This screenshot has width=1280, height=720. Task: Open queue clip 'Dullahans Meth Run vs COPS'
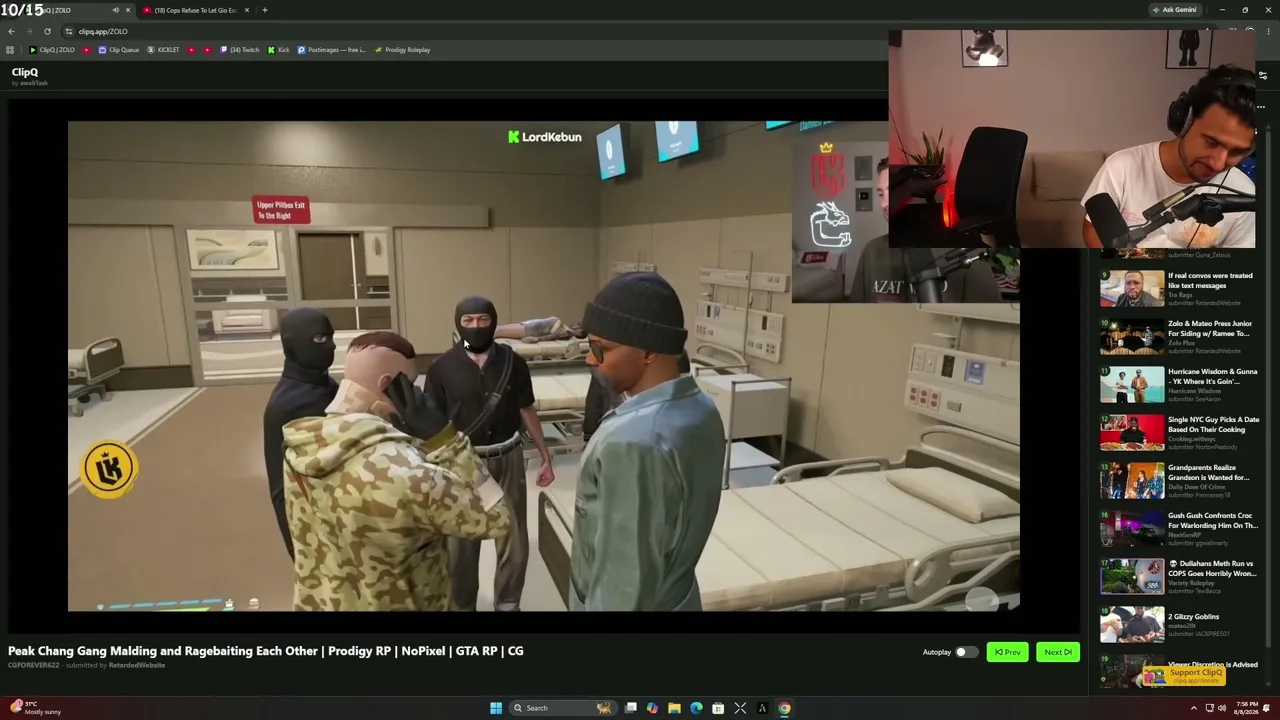tap(1180, 576)
